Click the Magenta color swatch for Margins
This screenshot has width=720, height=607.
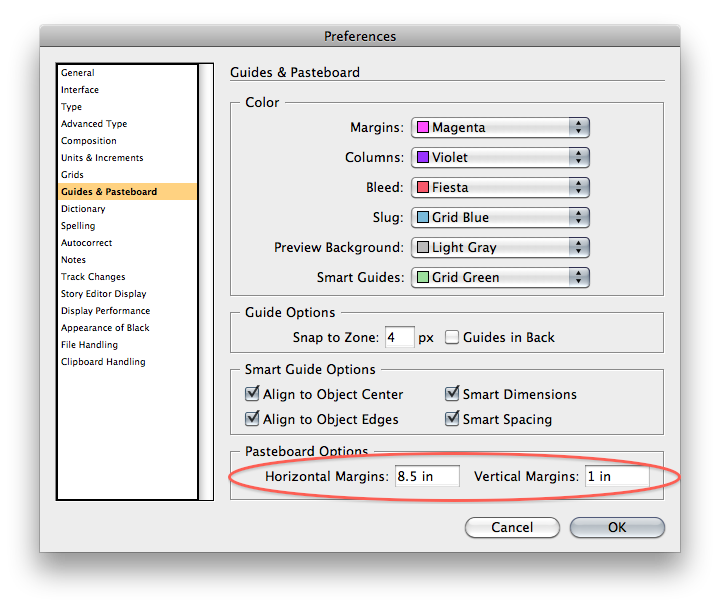pos(423,127)
